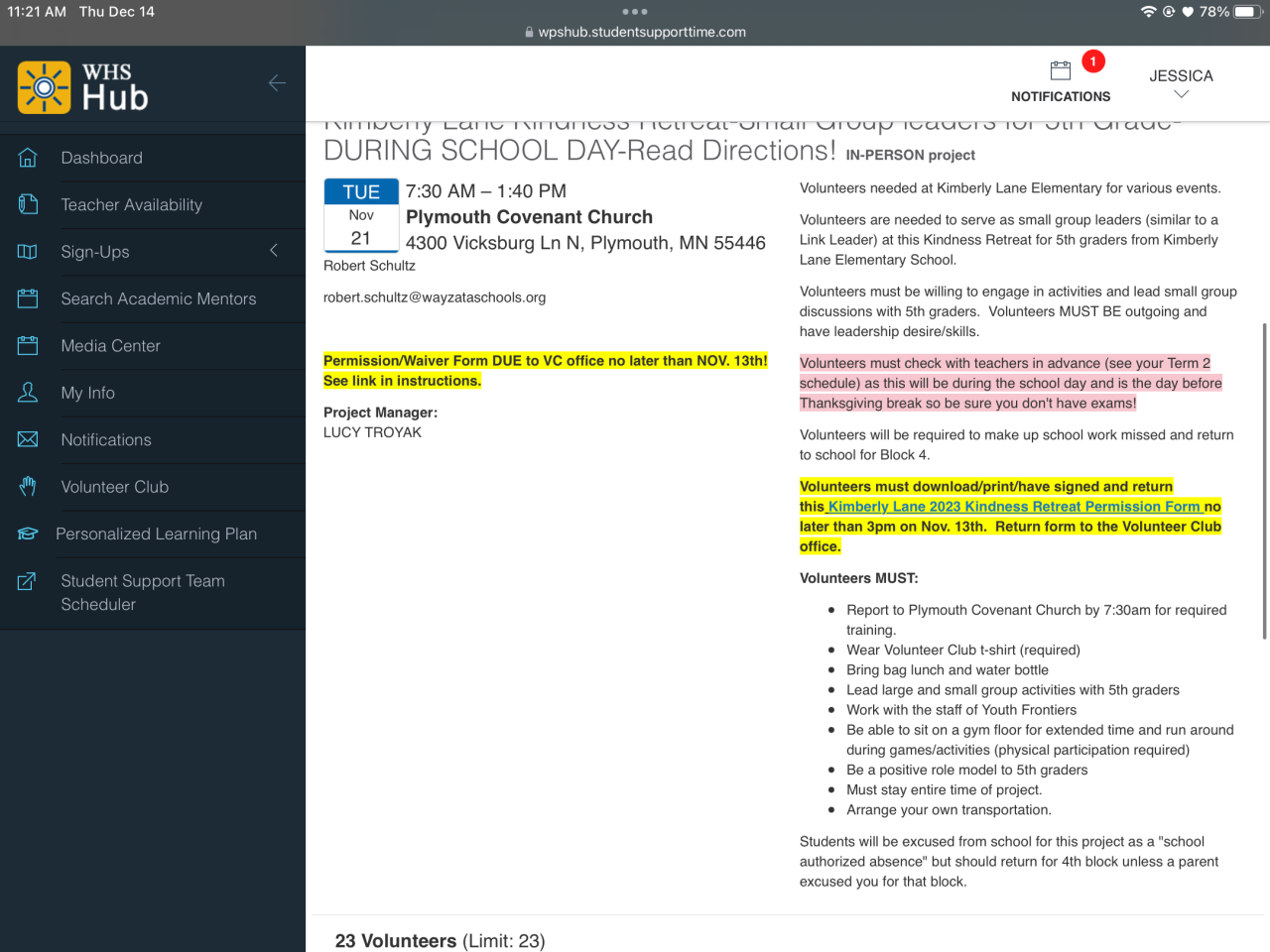1270x952 pixels.
Task: Click the yellow Permission/Waiver Form DUE notice
Action: [x=546, y=371]
